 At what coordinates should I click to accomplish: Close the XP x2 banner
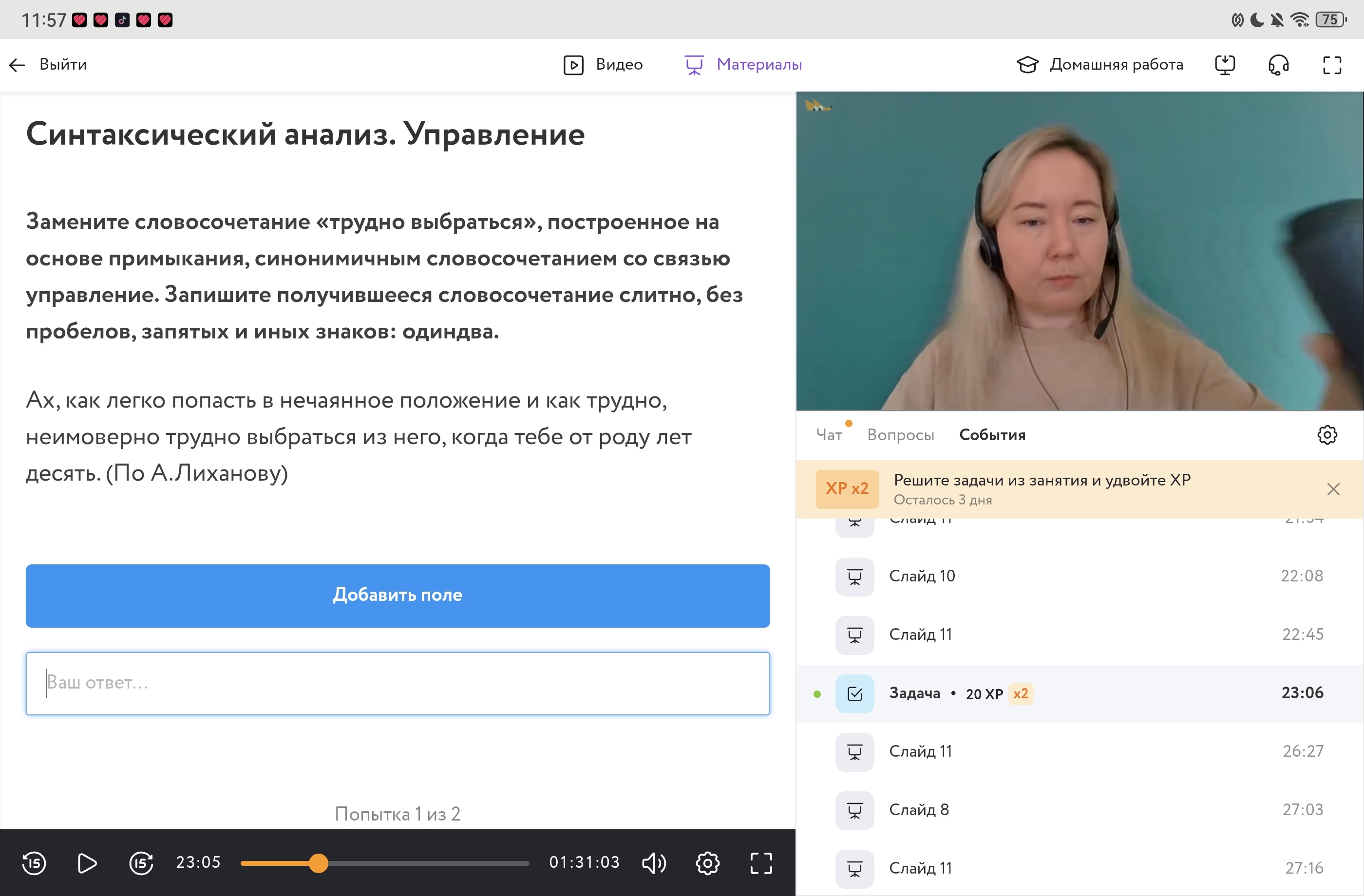tap(1333, 489)
